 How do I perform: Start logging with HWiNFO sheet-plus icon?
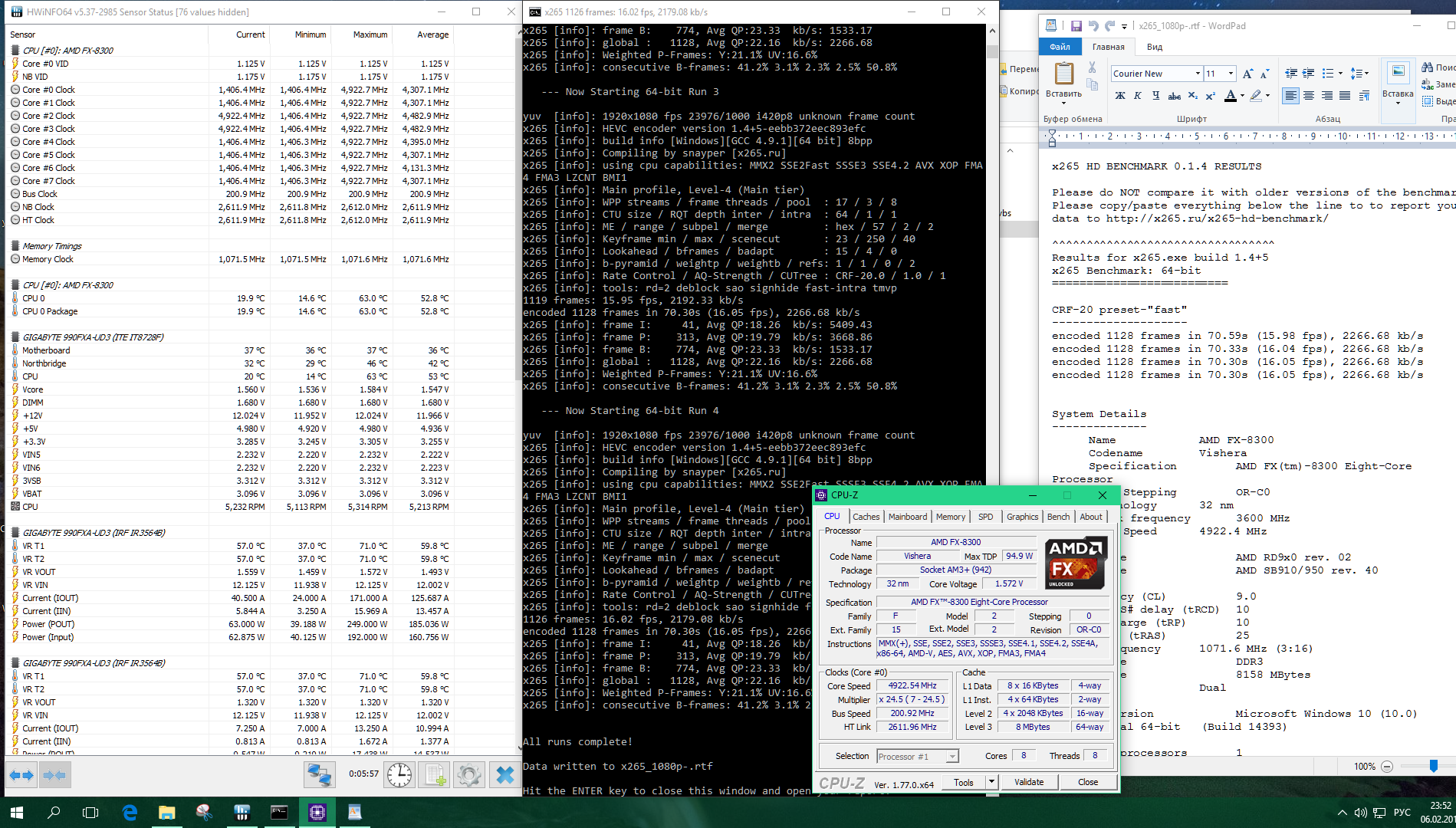(435, 775)
